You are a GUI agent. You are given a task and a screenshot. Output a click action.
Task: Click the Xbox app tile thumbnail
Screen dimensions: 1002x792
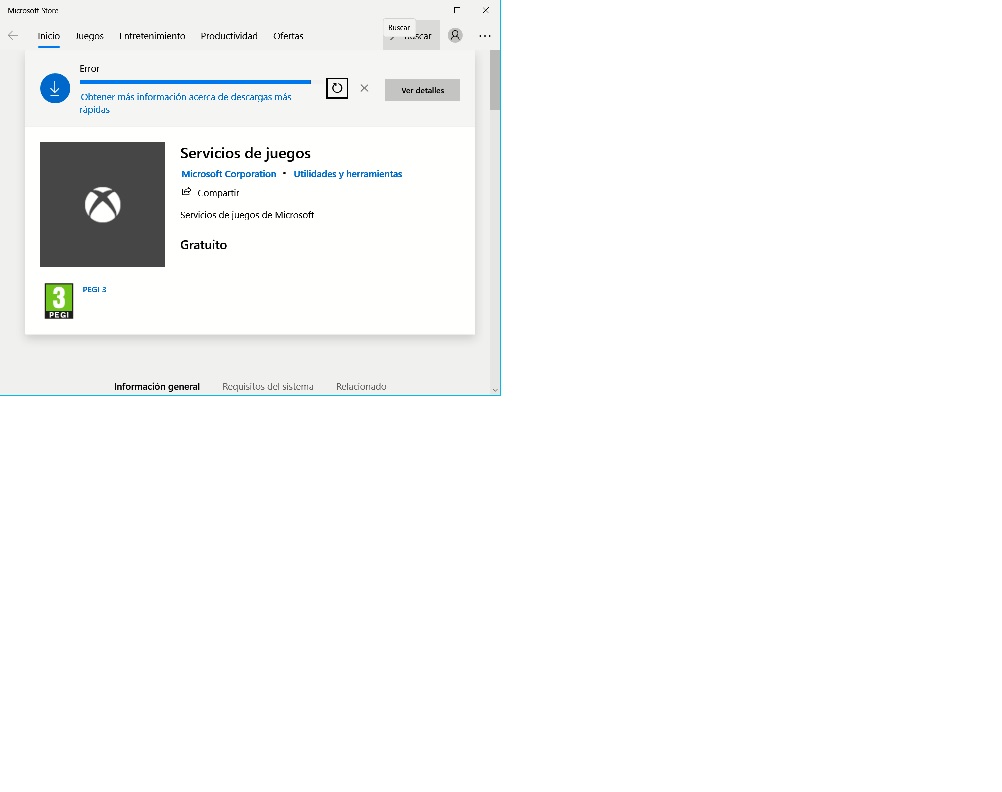102,205
